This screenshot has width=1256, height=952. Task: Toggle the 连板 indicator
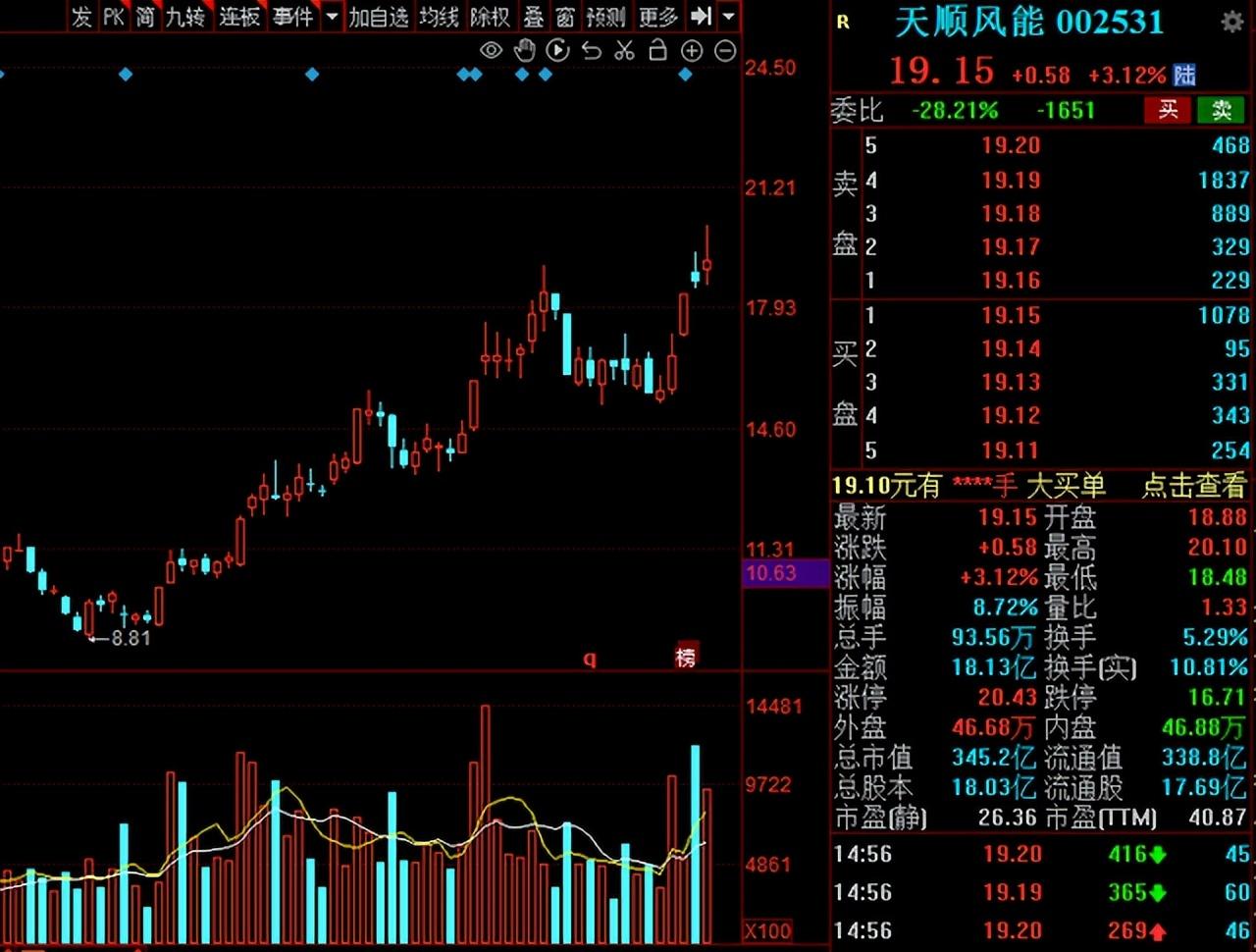(239, 17)
